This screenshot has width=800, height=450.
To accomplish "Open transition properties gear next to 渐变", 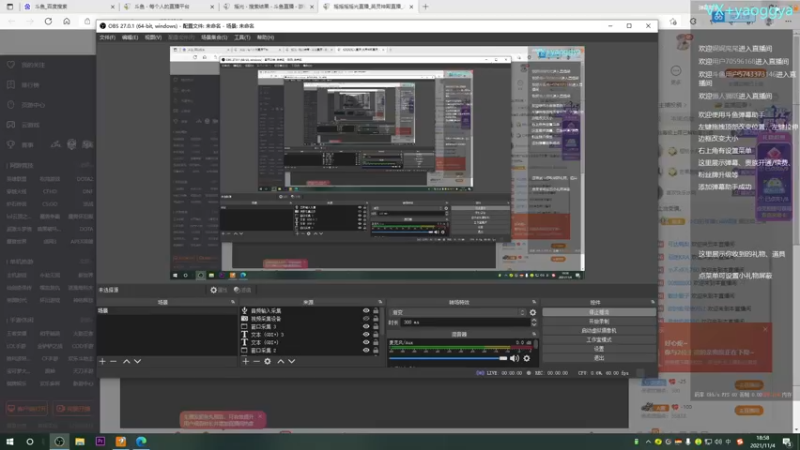I will pos(533,312).
